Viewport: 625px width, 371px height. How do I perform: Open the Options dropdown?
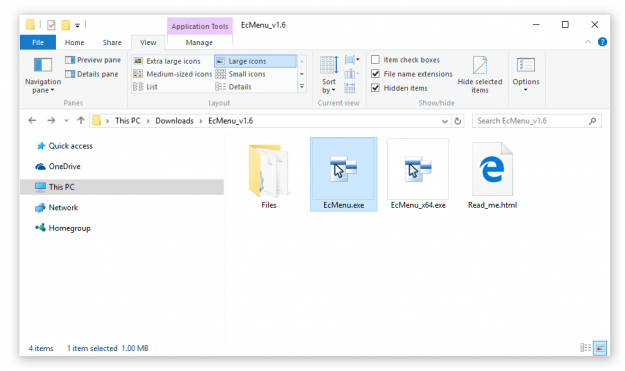click(x=526, y=75)
